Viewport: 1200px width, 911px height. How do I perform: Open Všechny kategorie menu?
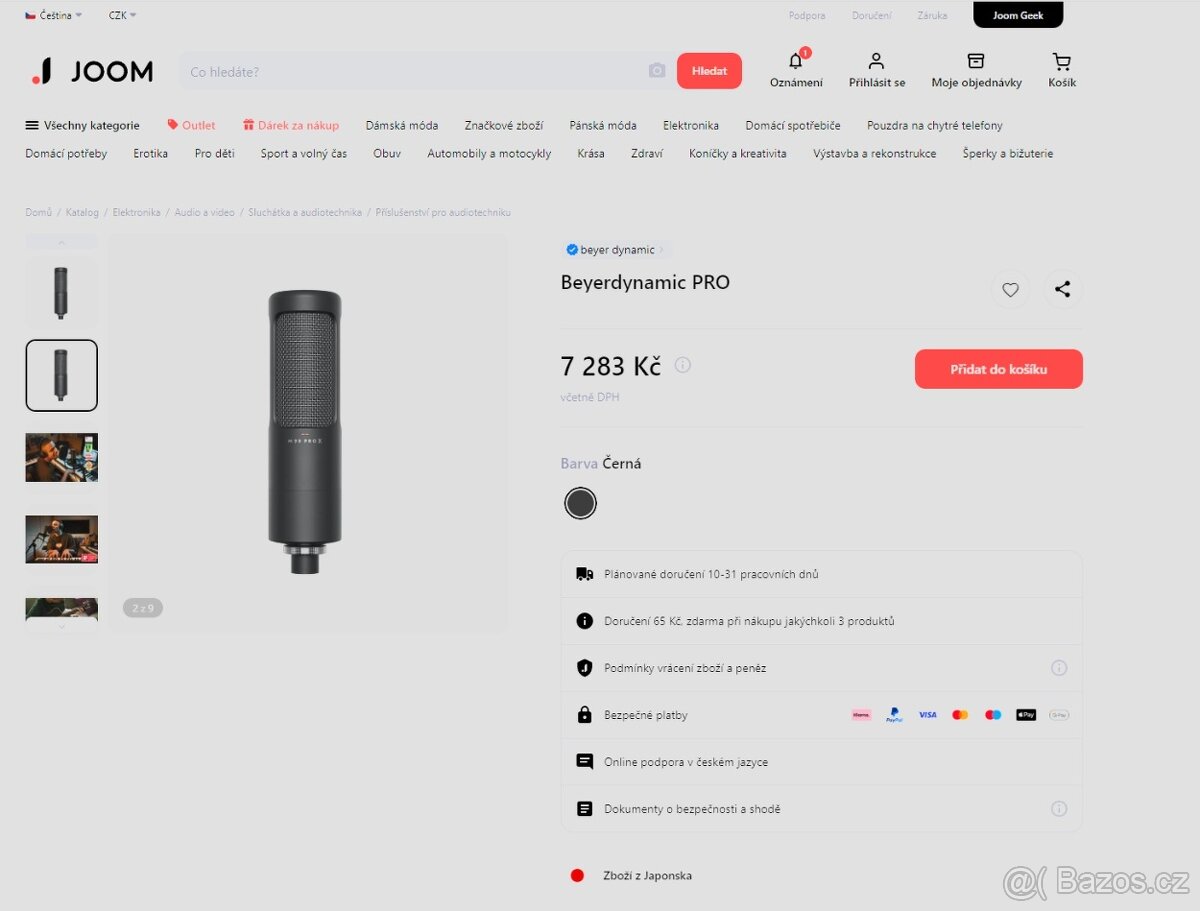tap(81, 125)
